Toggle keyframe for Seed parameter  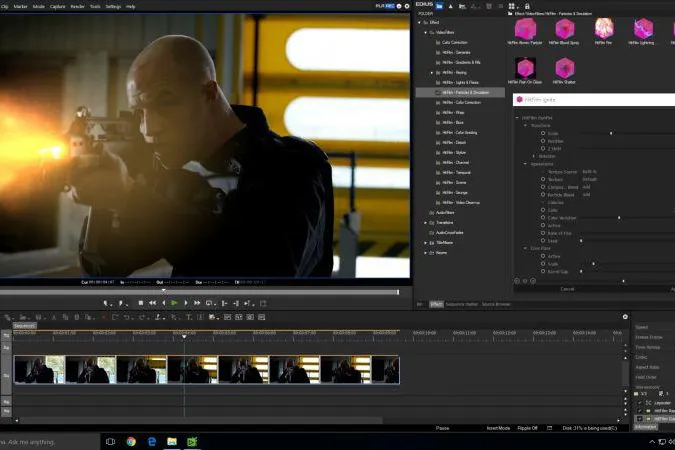543,241
